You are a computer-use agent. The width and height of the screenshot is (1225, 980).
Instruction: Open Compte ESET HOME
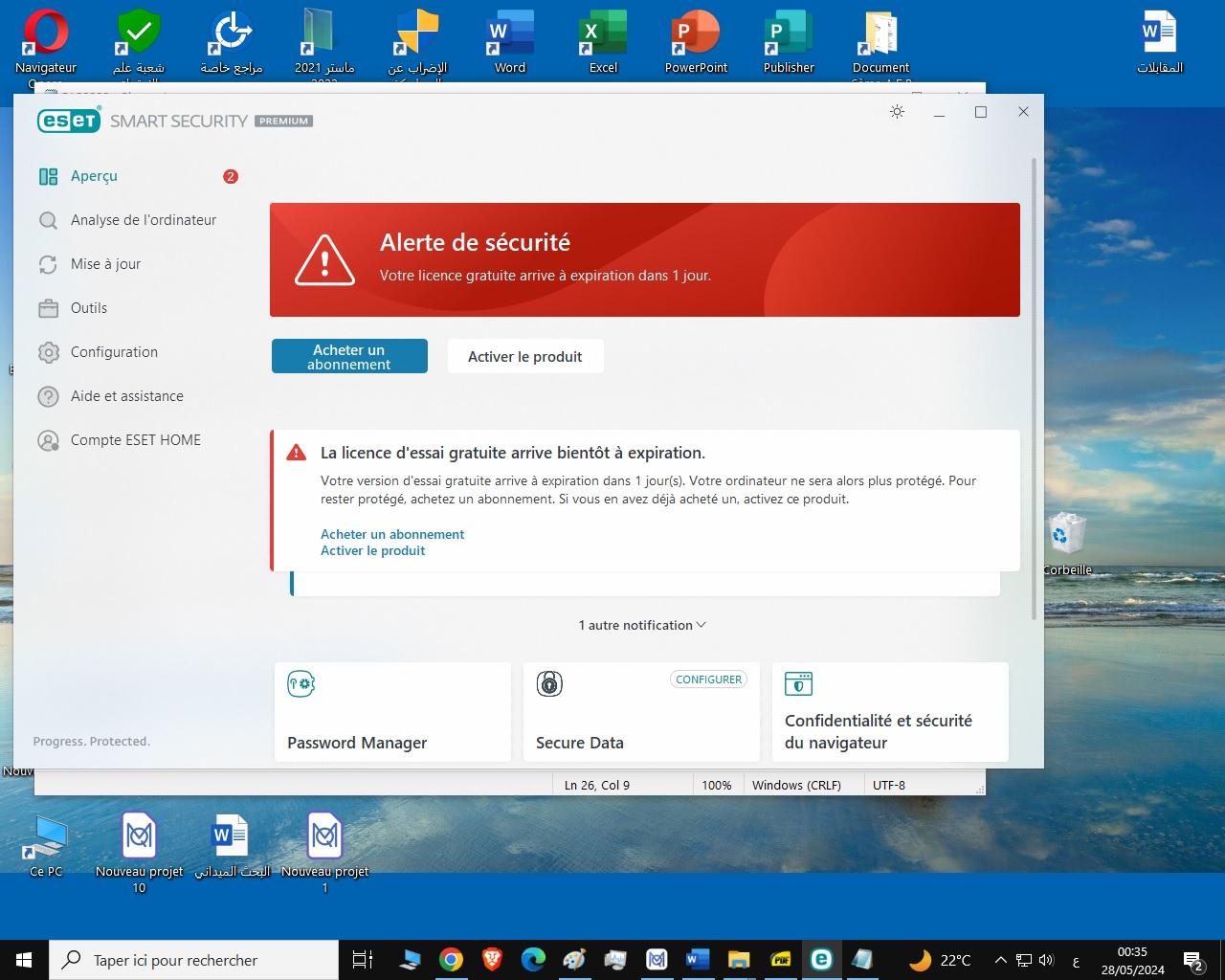tap(136, 440)
